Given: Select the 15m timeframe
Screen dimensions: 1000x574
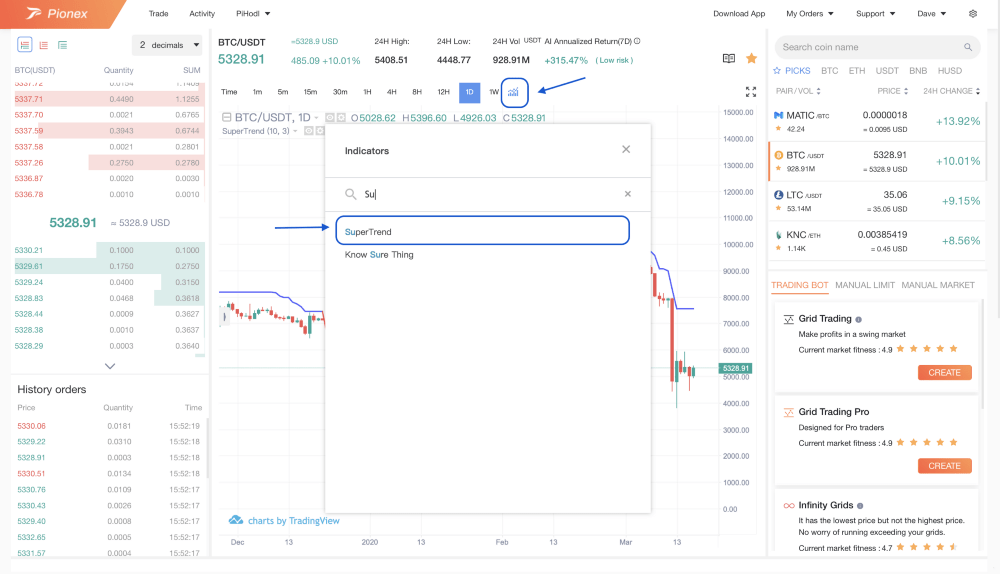Looking at the screenshot, I should pyautogui.click(x=310, y=92).
